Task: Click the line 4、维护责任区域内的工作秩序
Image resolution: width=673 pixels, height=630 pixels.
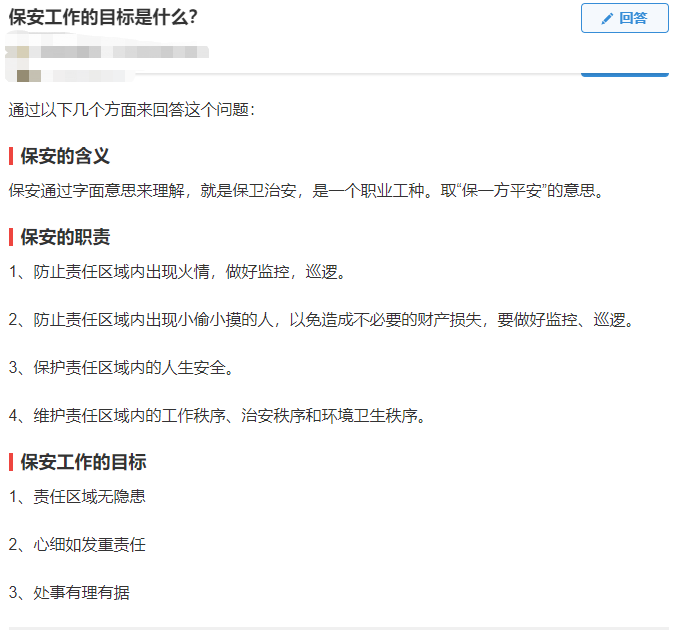Action: [x=217, y=416]
